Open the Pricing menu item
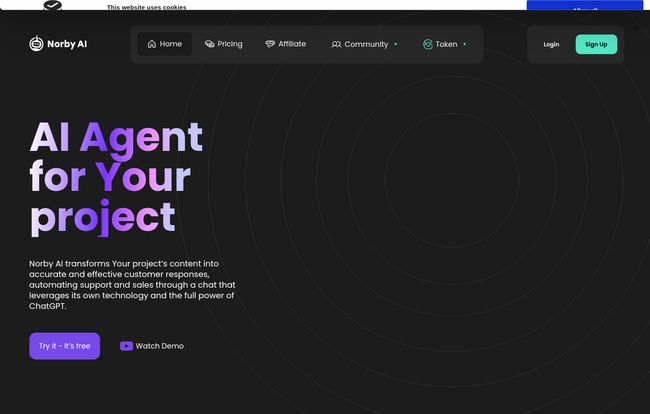650x414 pixels. pos(223,44)
